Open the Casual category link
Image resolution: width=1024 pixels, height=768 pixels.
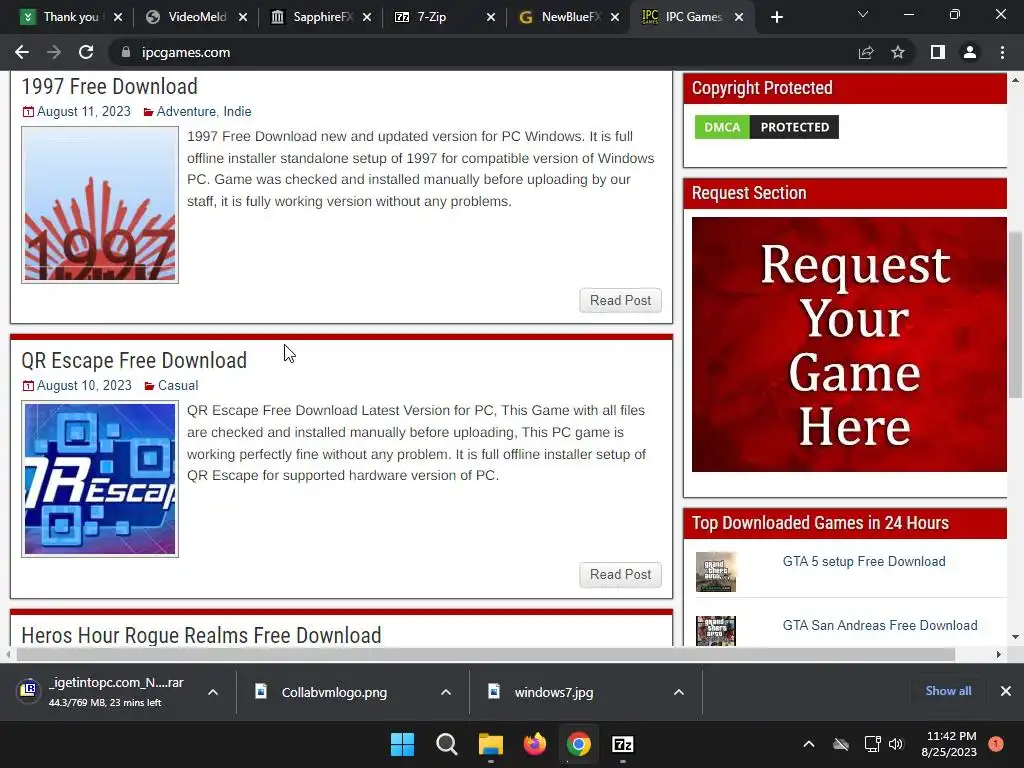pos(178,386)
